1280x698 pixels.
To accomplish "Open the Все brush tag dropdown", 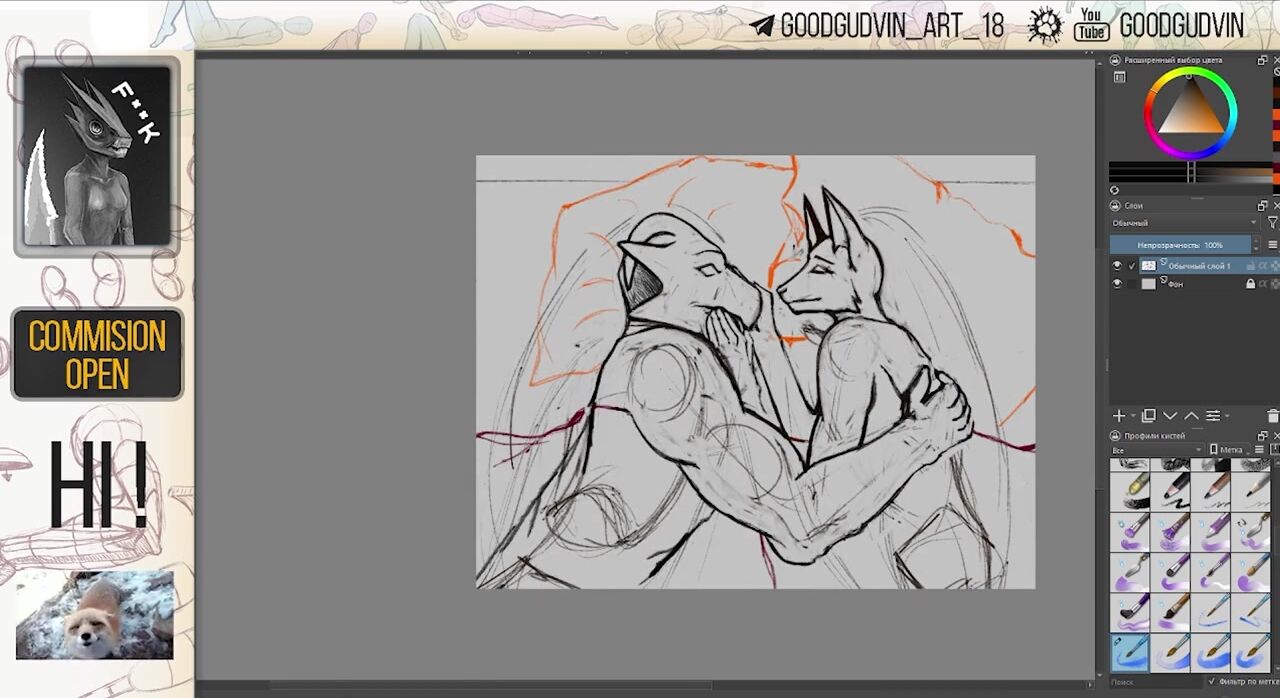I will tap(1155, 450).
